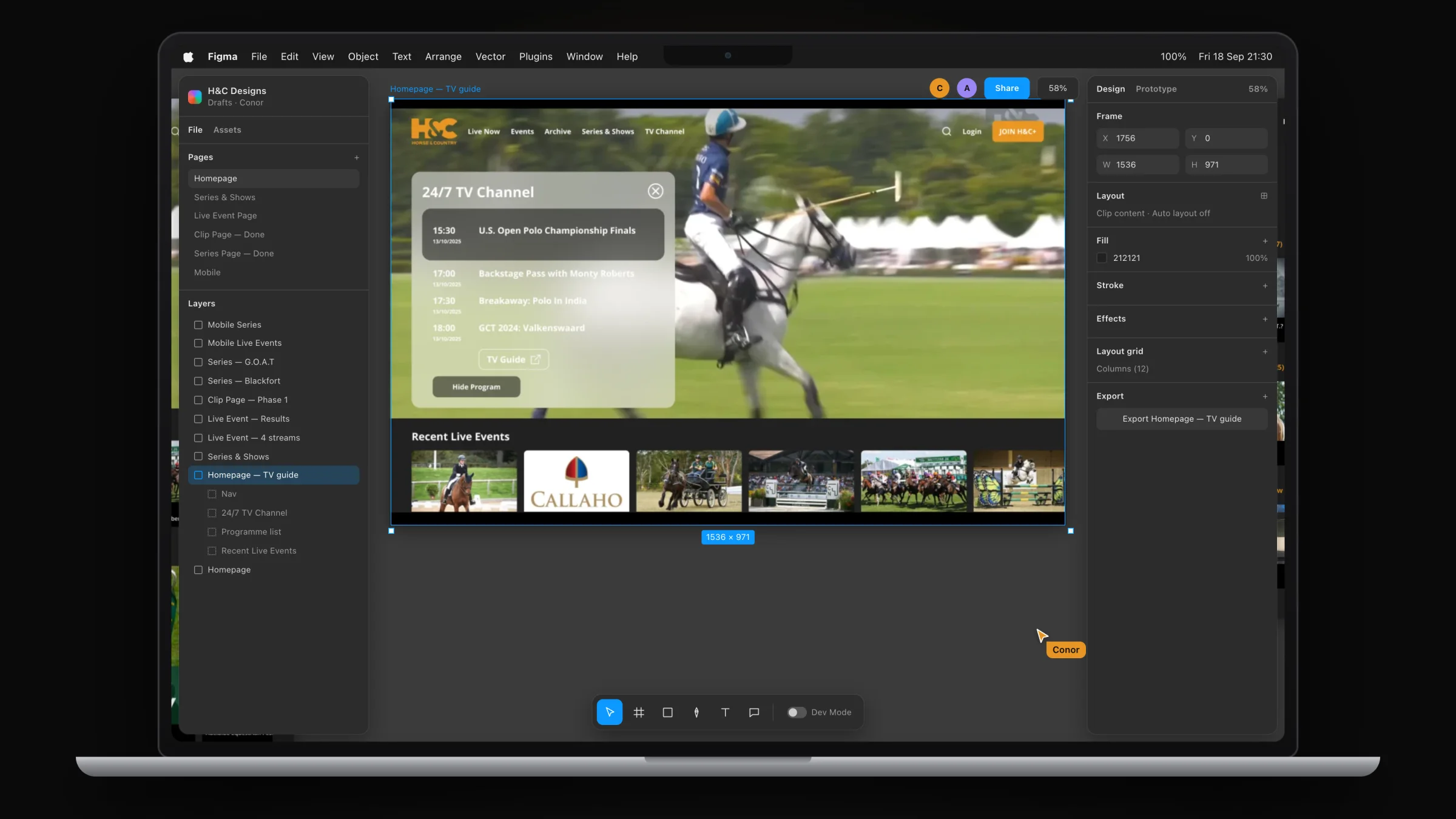This screenshot has height=819, width=1456.
Task: Switch to the Prototype tab
Action: tap(1156, 89)
